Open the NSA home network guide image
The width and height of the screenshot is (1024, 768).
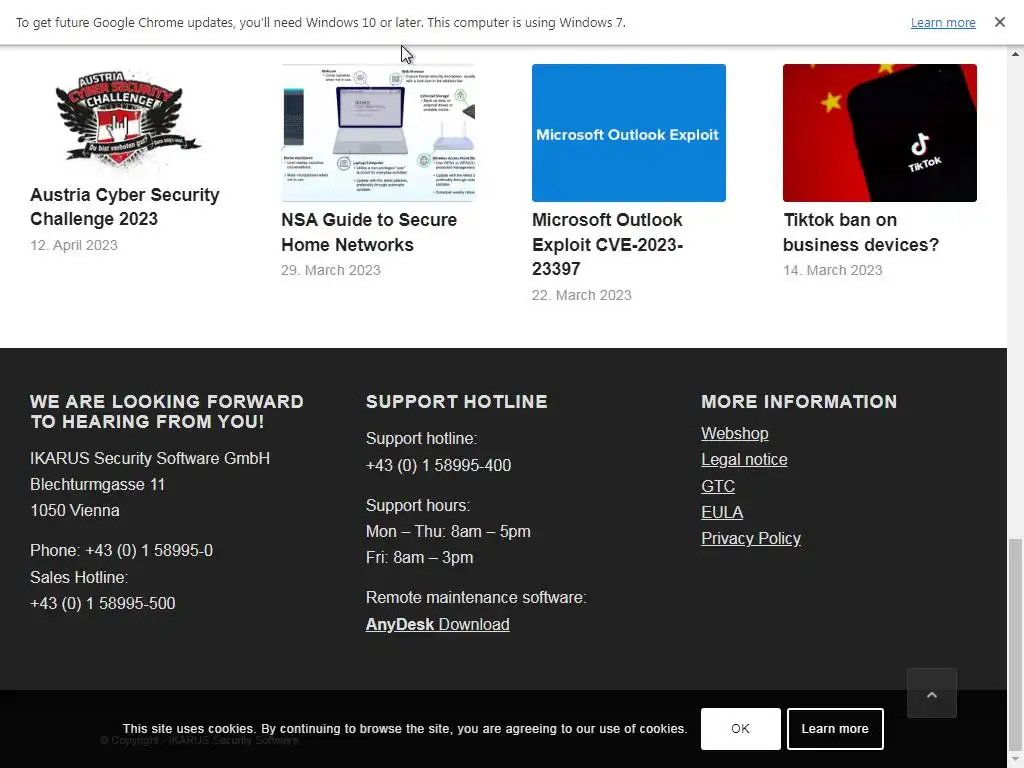coord(377,133)
